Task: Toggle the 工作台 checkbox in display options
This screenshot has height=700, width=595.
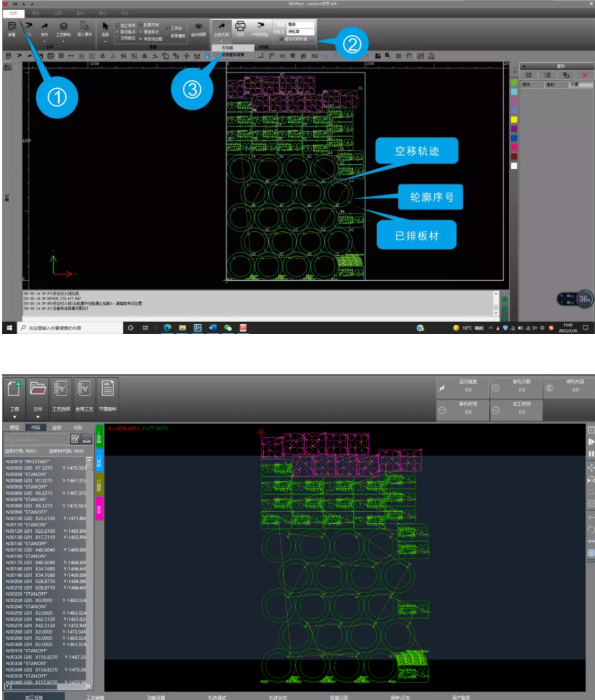Action: coord(167,28)
